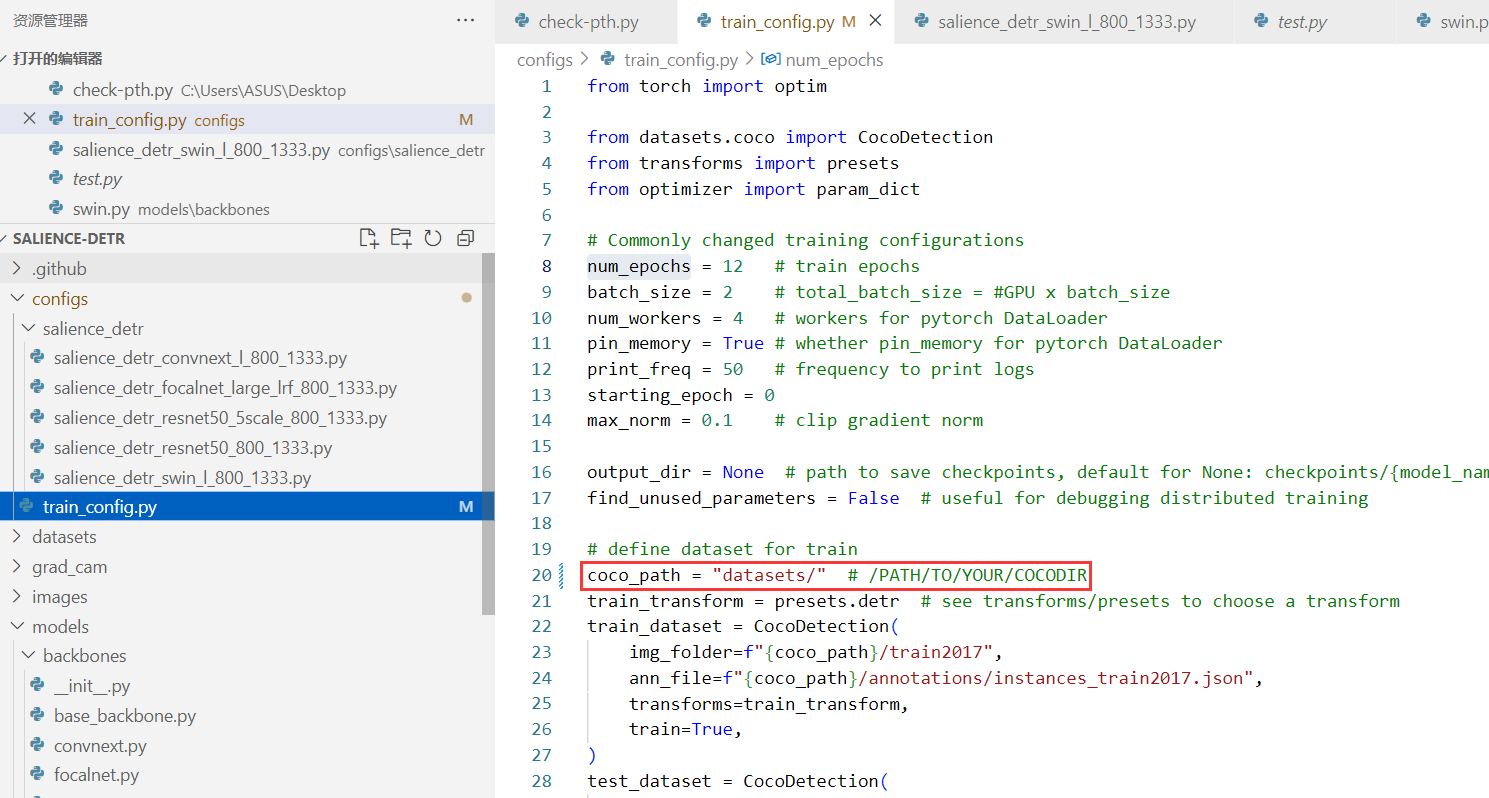
Task: Open the explorer more actions ellipsis menu
Action: 466,20
